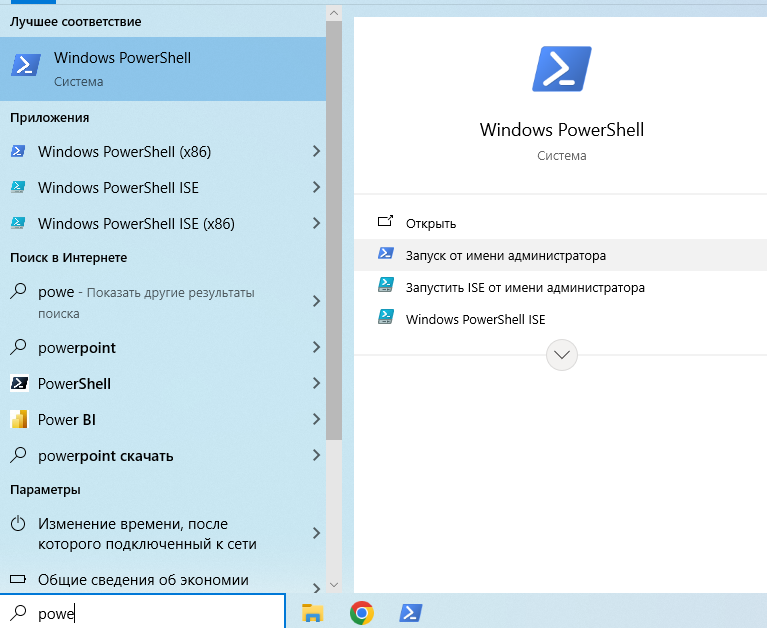This screenshot has height=628, width=767.
Task: Click the large Windows PowerShell preview icon
Action: pos(561,70)
